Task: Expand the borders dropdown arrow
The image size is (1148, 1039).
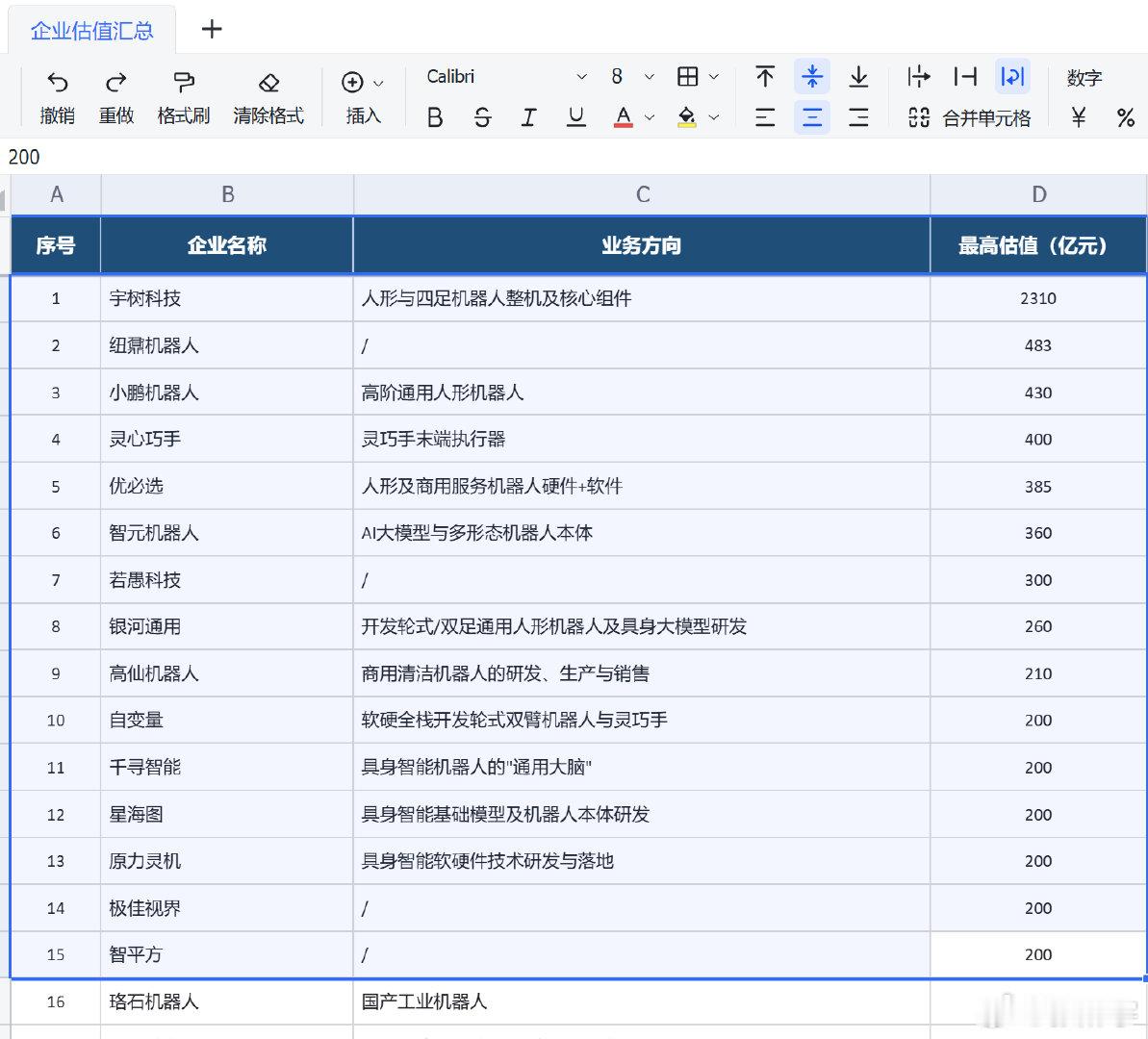Action: [x=714, y=76]
